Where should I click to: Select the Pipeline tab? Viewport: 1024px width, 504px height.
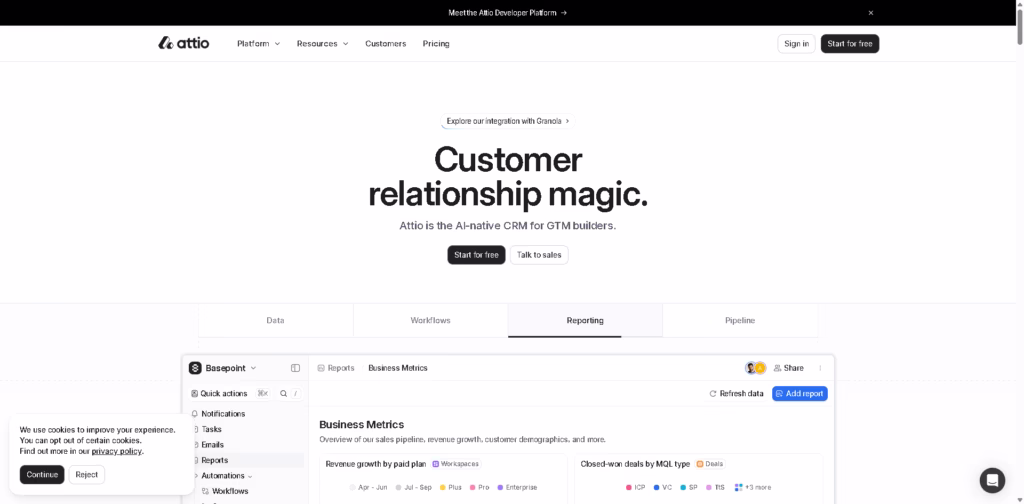point(740,321)
